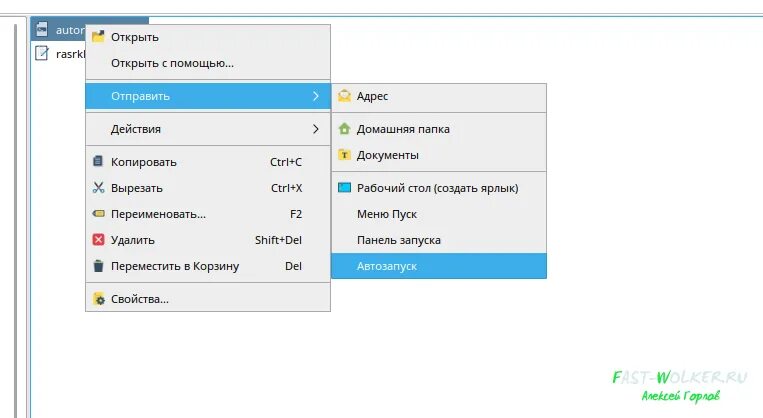Viewport: 763px width, 418px height.
Task: Click the Open folder icon
Action: point(98,37)
